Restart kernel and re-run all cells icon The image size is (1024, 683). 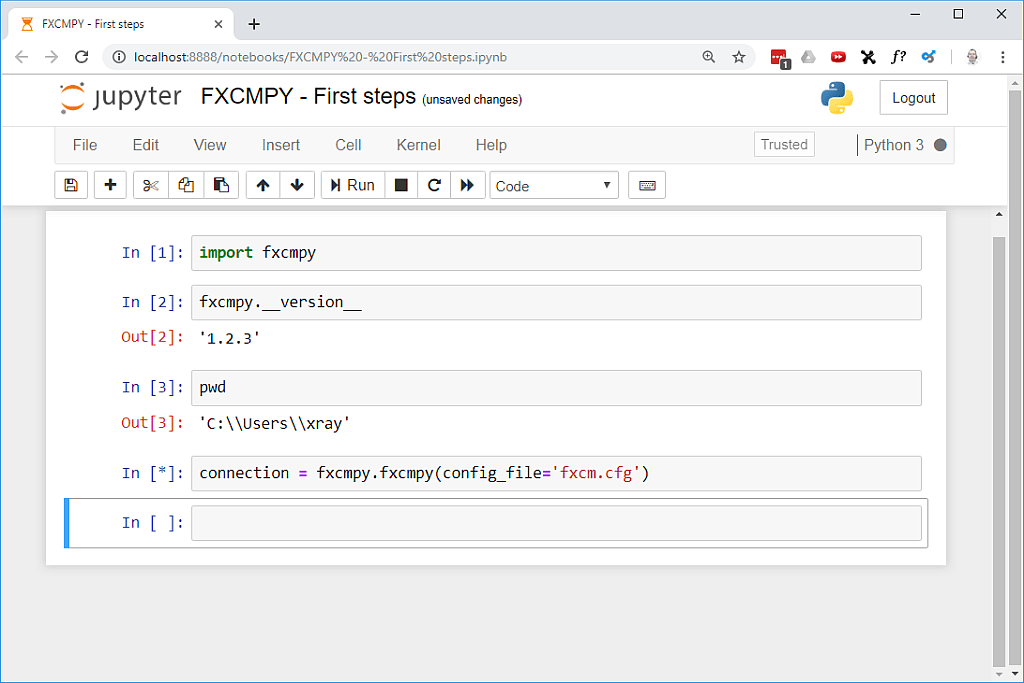tap(468, 185)
